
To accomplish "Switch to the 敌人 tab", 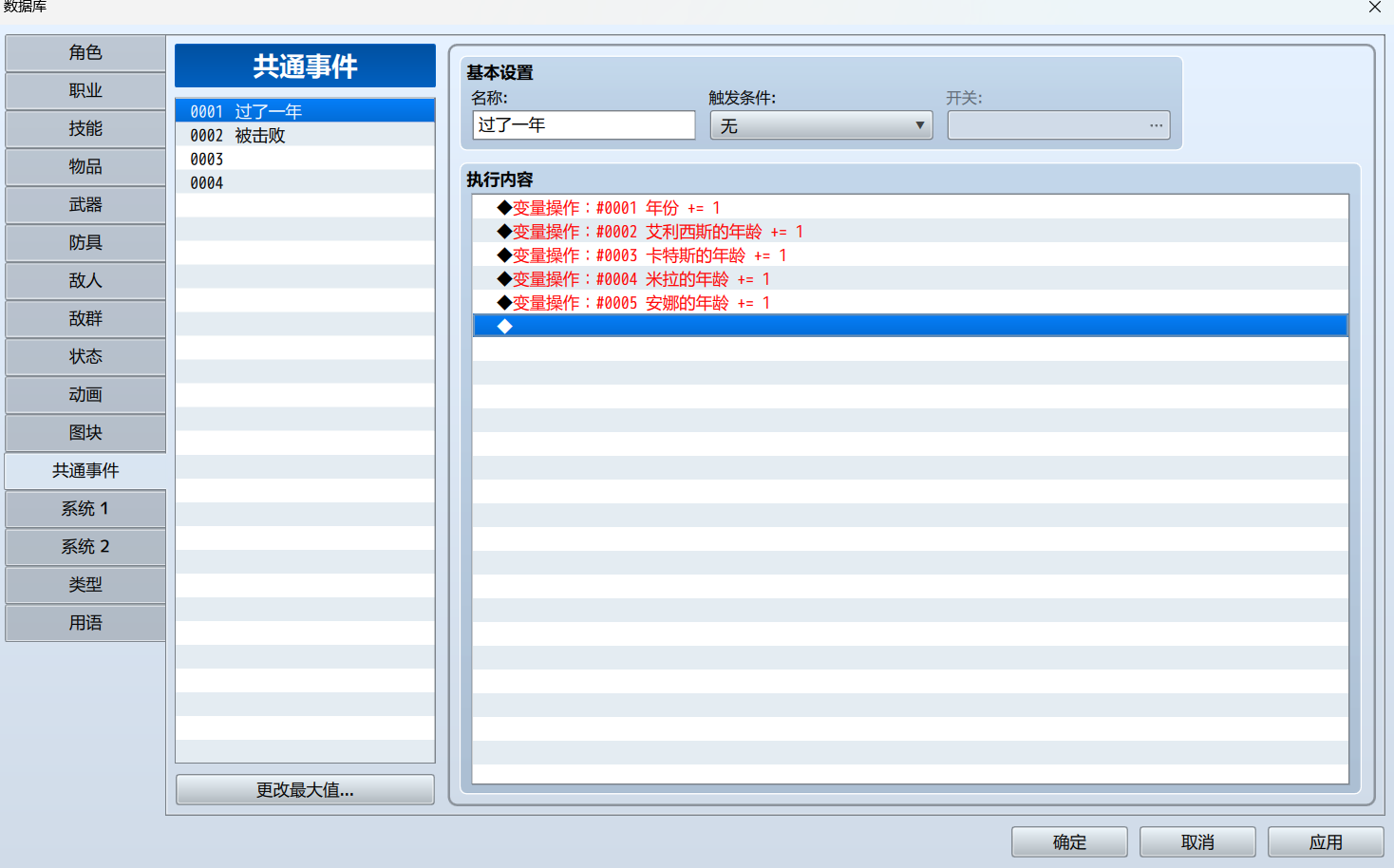I will point(85,281).
